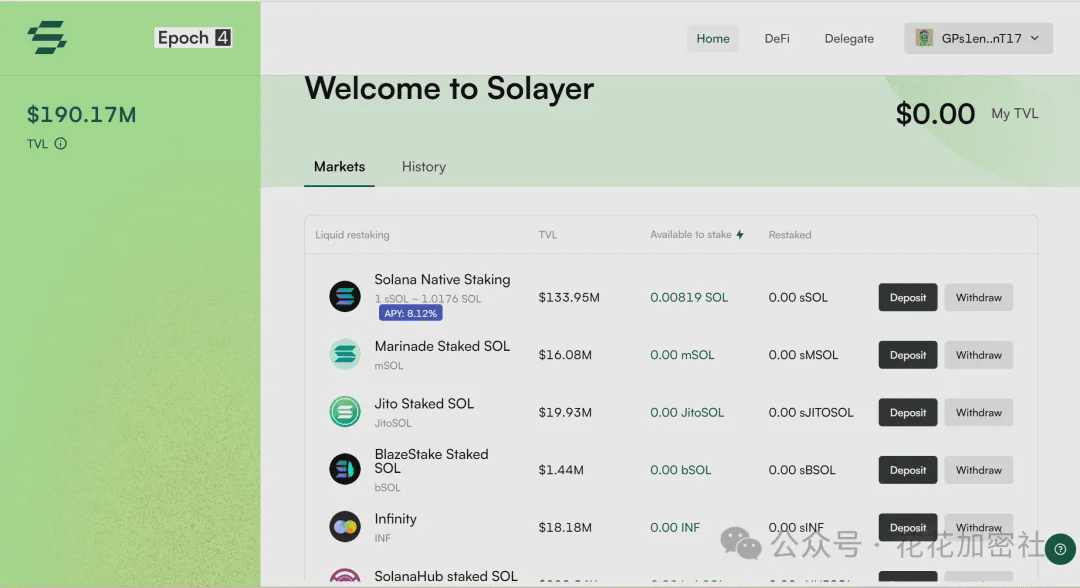Click the 0.00819 SOL available amount
The width and height of the screenshot is (1080, 588).
pos(689,297)
